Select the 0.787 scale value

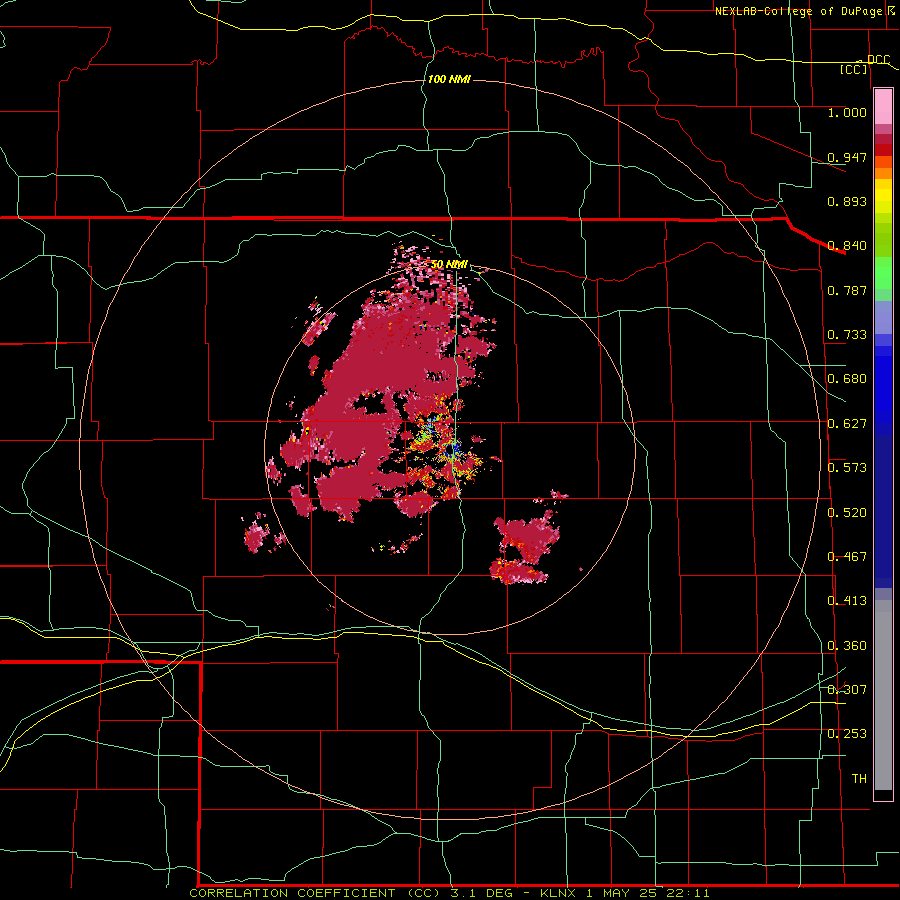tap(847, 290)
